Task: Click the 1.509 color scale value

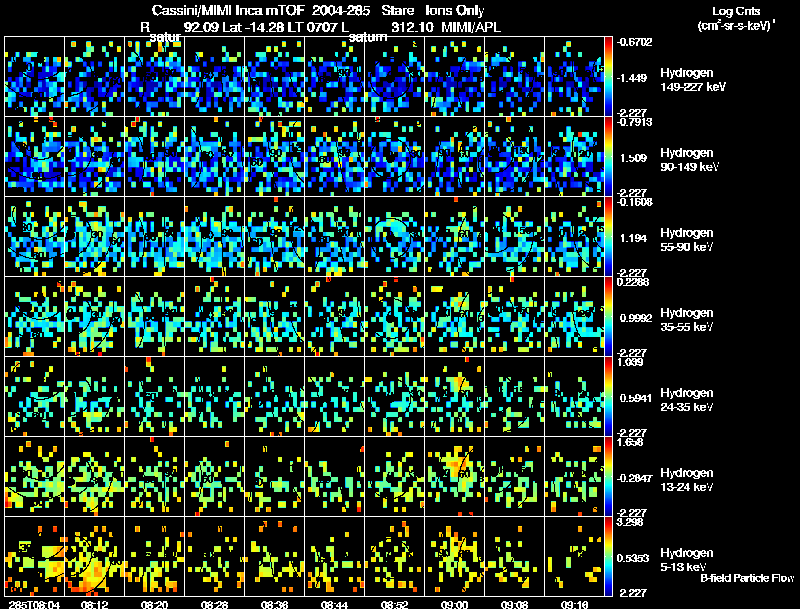Action: coord(634,158)
